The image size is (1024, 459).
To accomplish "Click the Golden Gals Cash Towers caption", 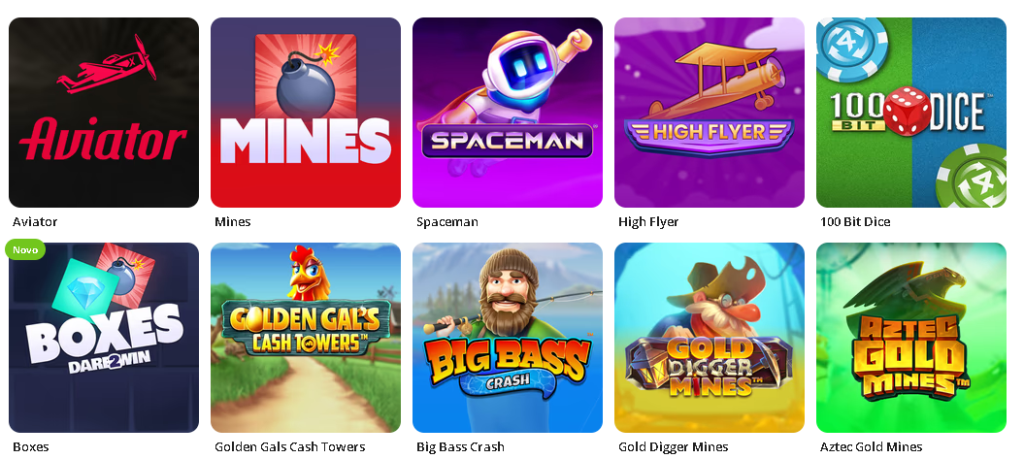I will 290,447.
